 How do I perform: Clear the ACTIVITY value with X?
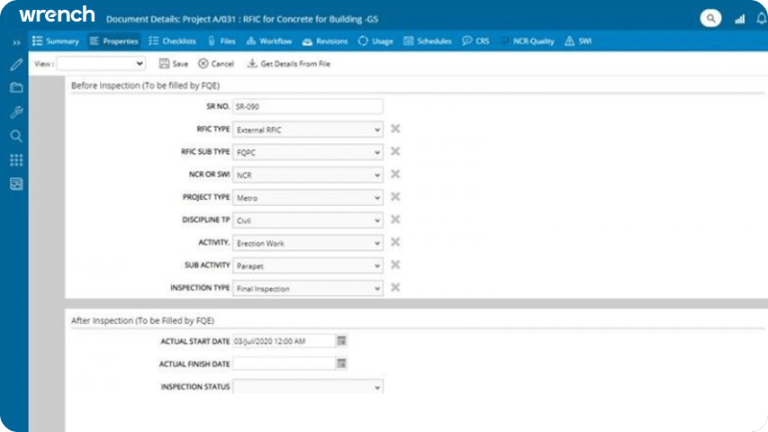(395, 242)
